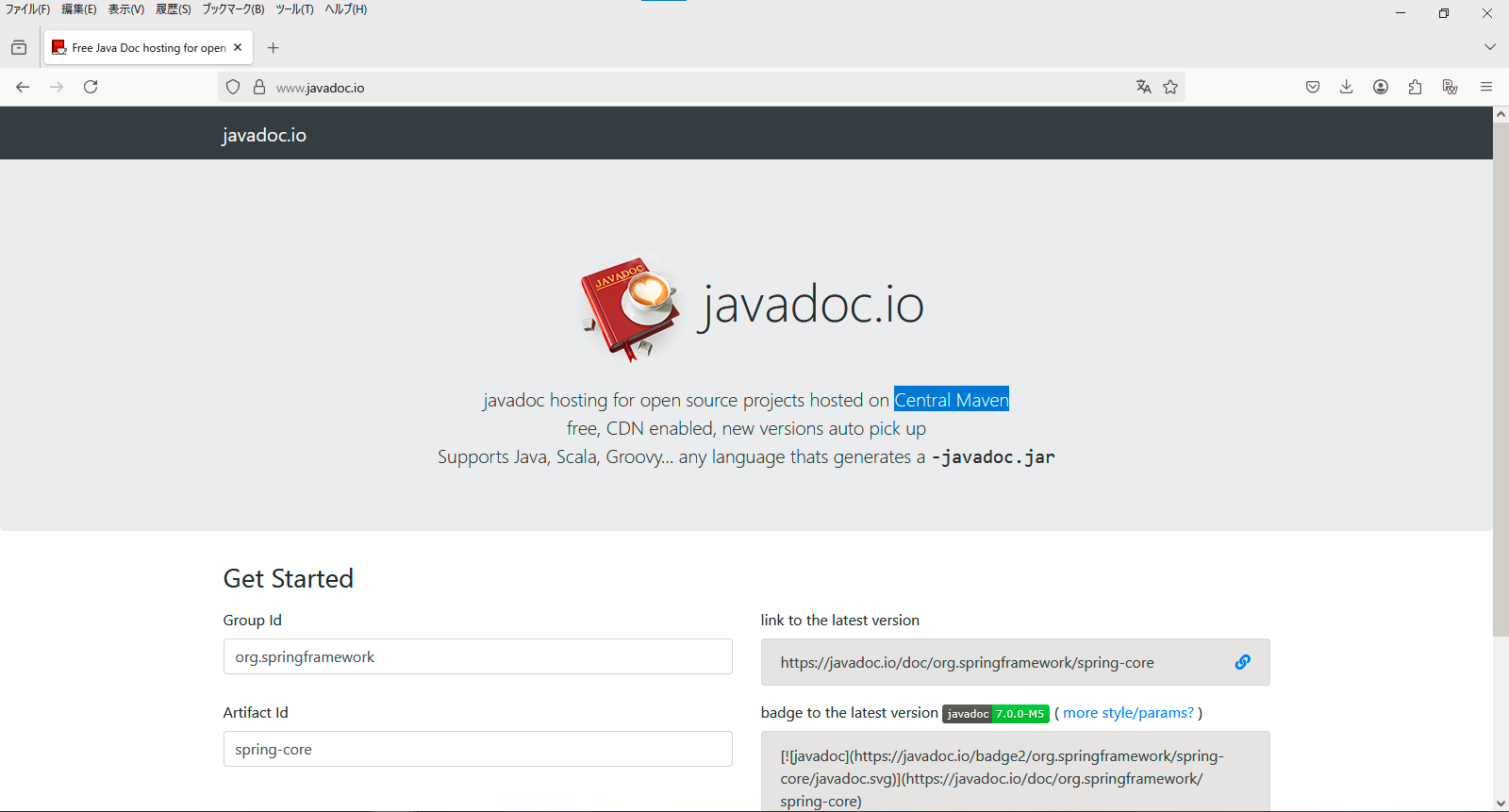Image resolution: width=1509 pixels, height=812 pixels.
Task: Click the Get Started heading
Action: (x=289, y=578)
